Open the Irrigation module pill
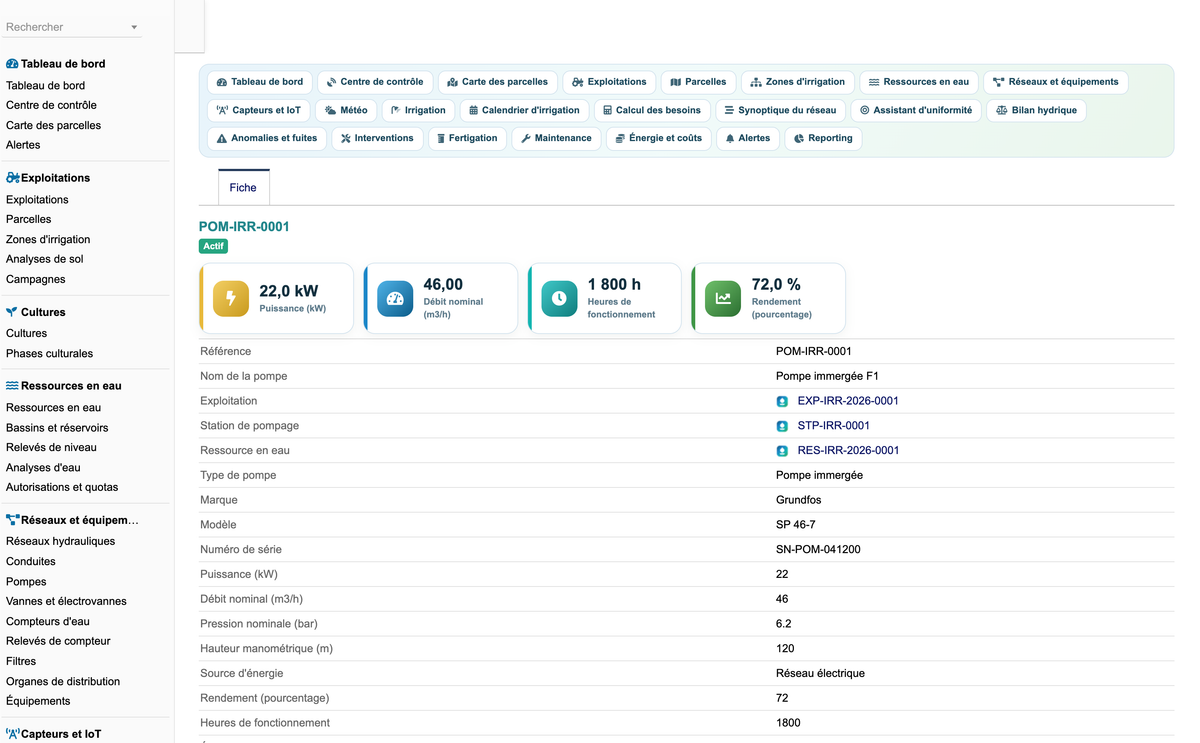The width and height of the screenshot is (1200, 743). click(x=418, y=110)
